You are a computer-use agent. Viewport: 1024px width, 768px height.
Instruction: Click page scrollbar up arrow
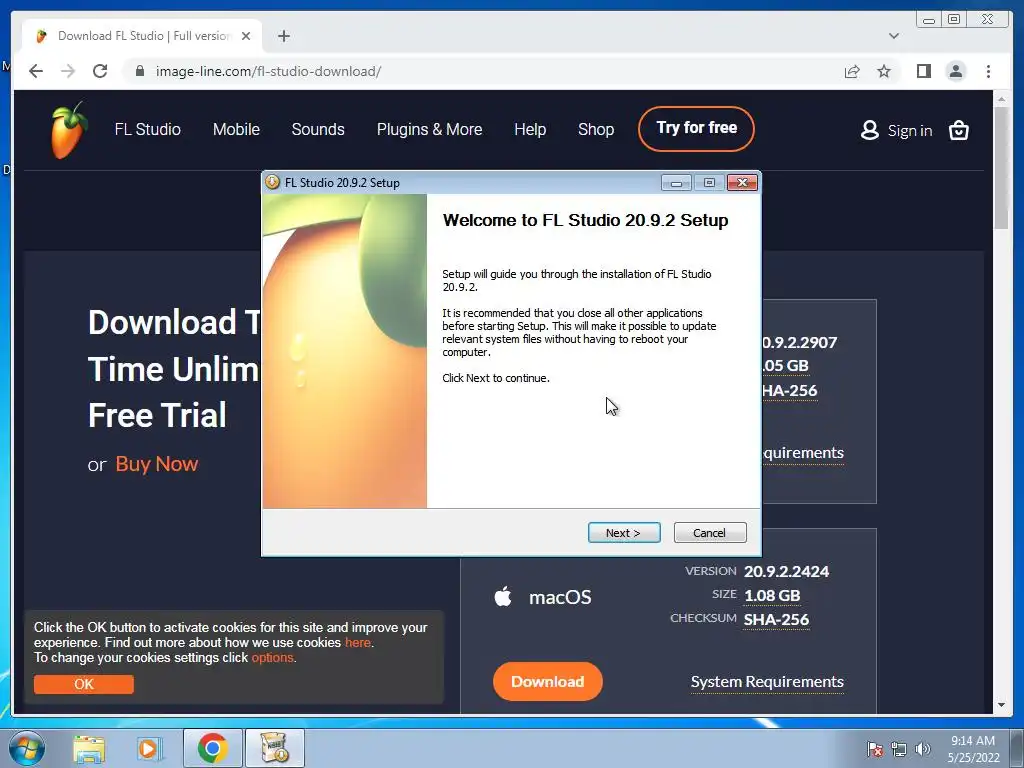point(1001,99)
